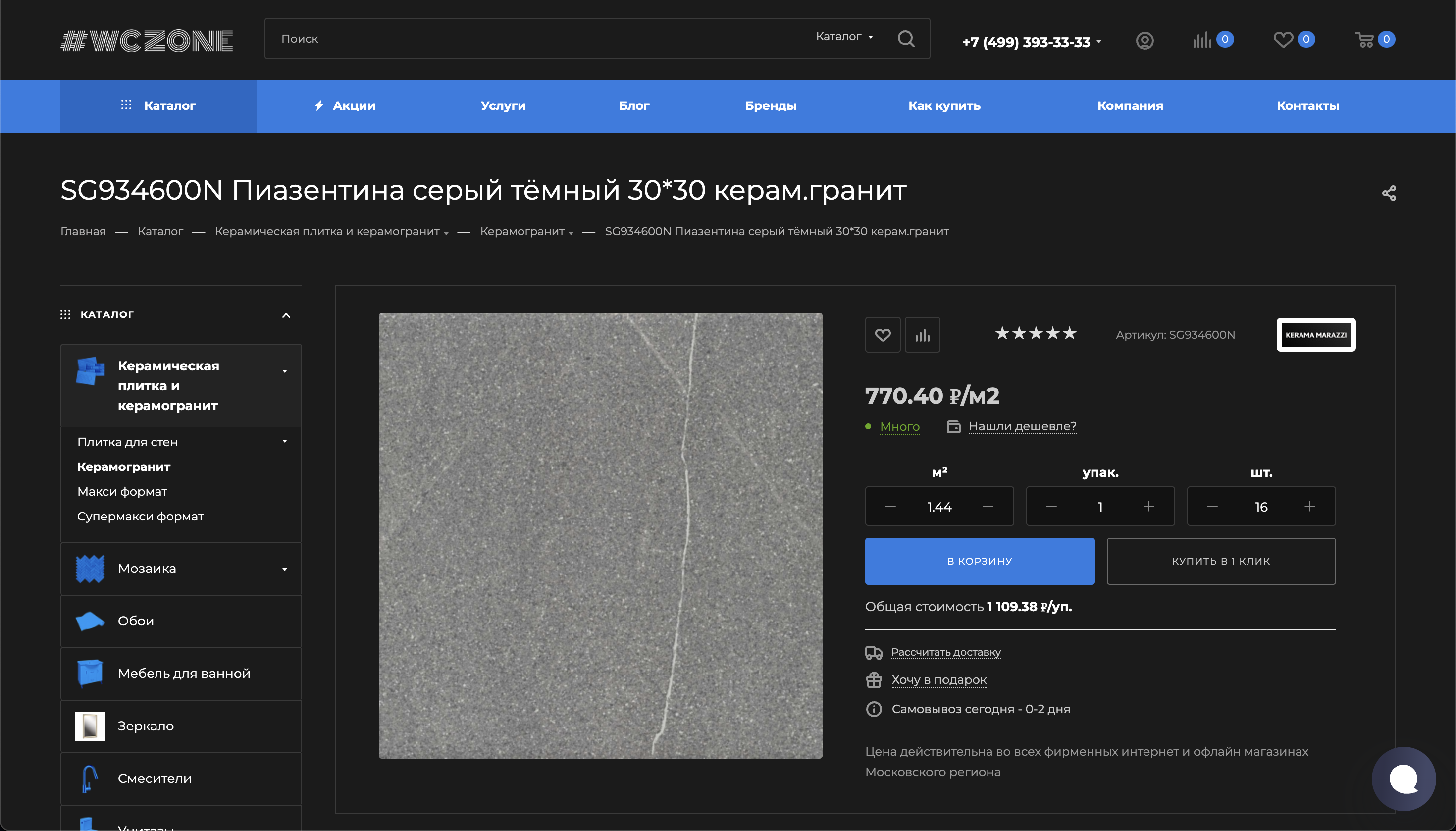Click the Поиск search input field

536,39
